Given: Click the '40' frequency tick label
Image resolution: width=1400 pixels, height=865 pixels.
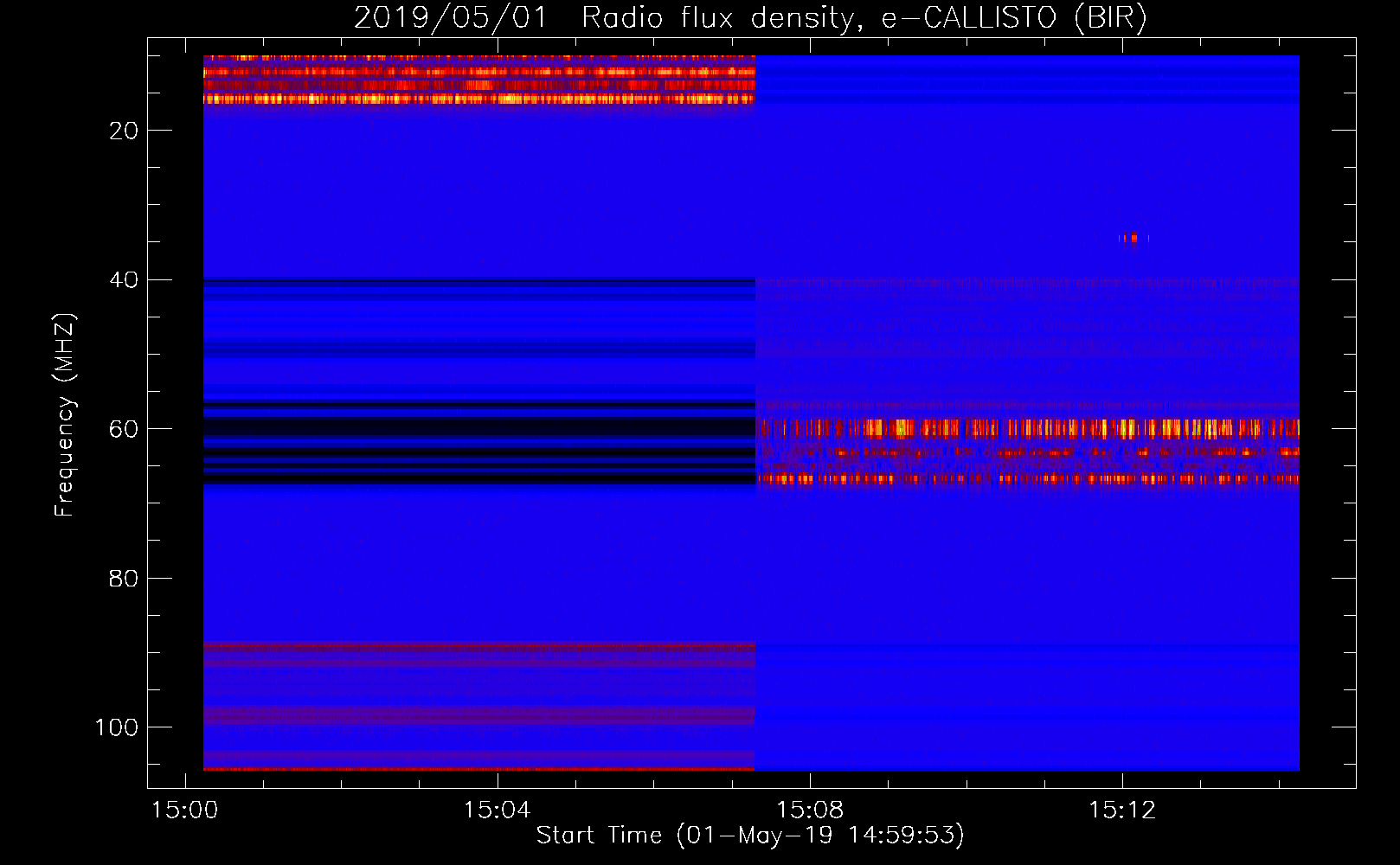Looking at the screenshot, I should 125,279.
